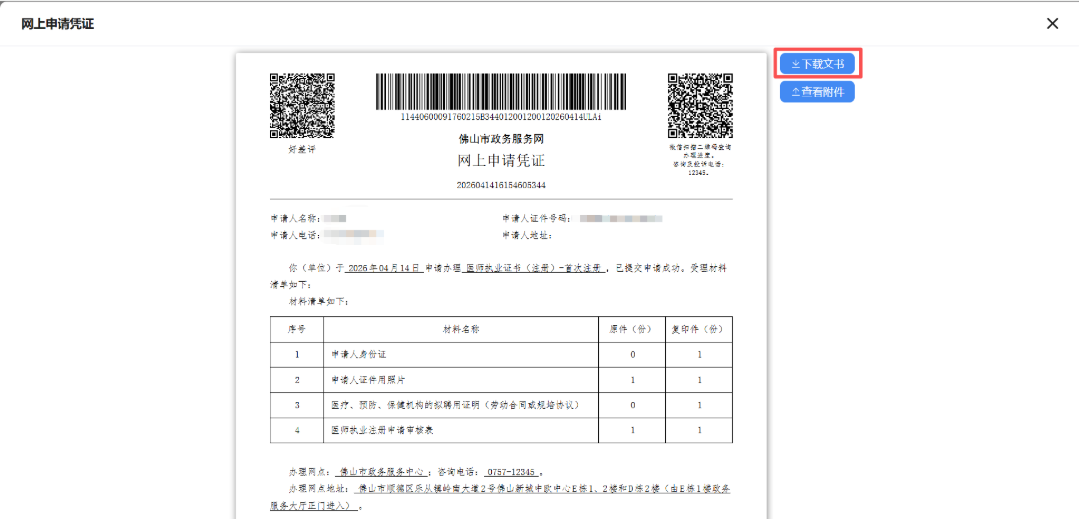Click the 申请人名称 label

tap(295, 218)
